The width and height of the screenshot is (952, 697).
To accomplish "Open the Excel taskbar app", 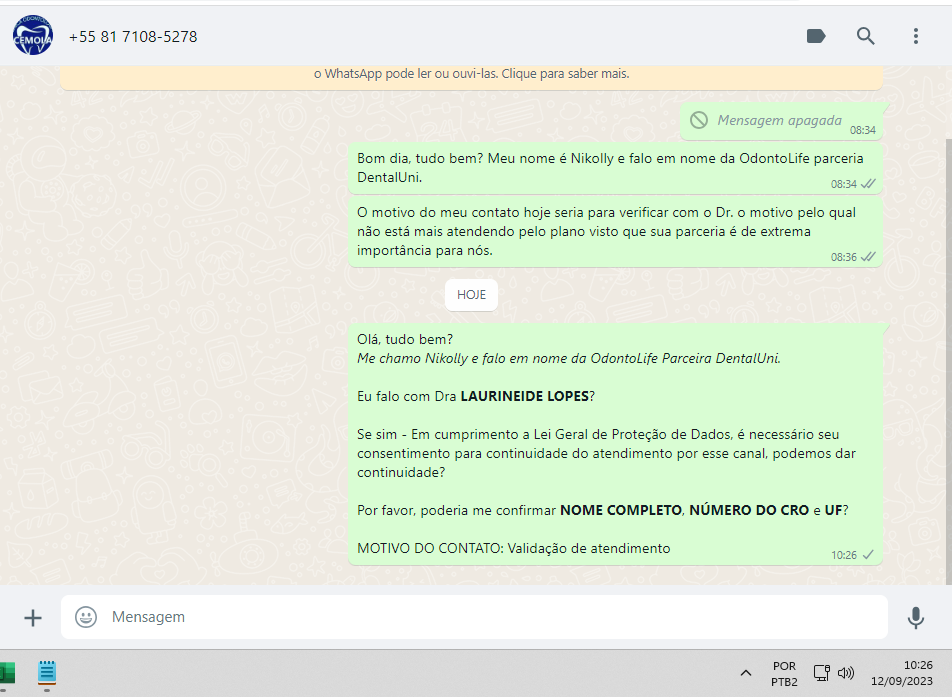I will (x=7, y=673).
